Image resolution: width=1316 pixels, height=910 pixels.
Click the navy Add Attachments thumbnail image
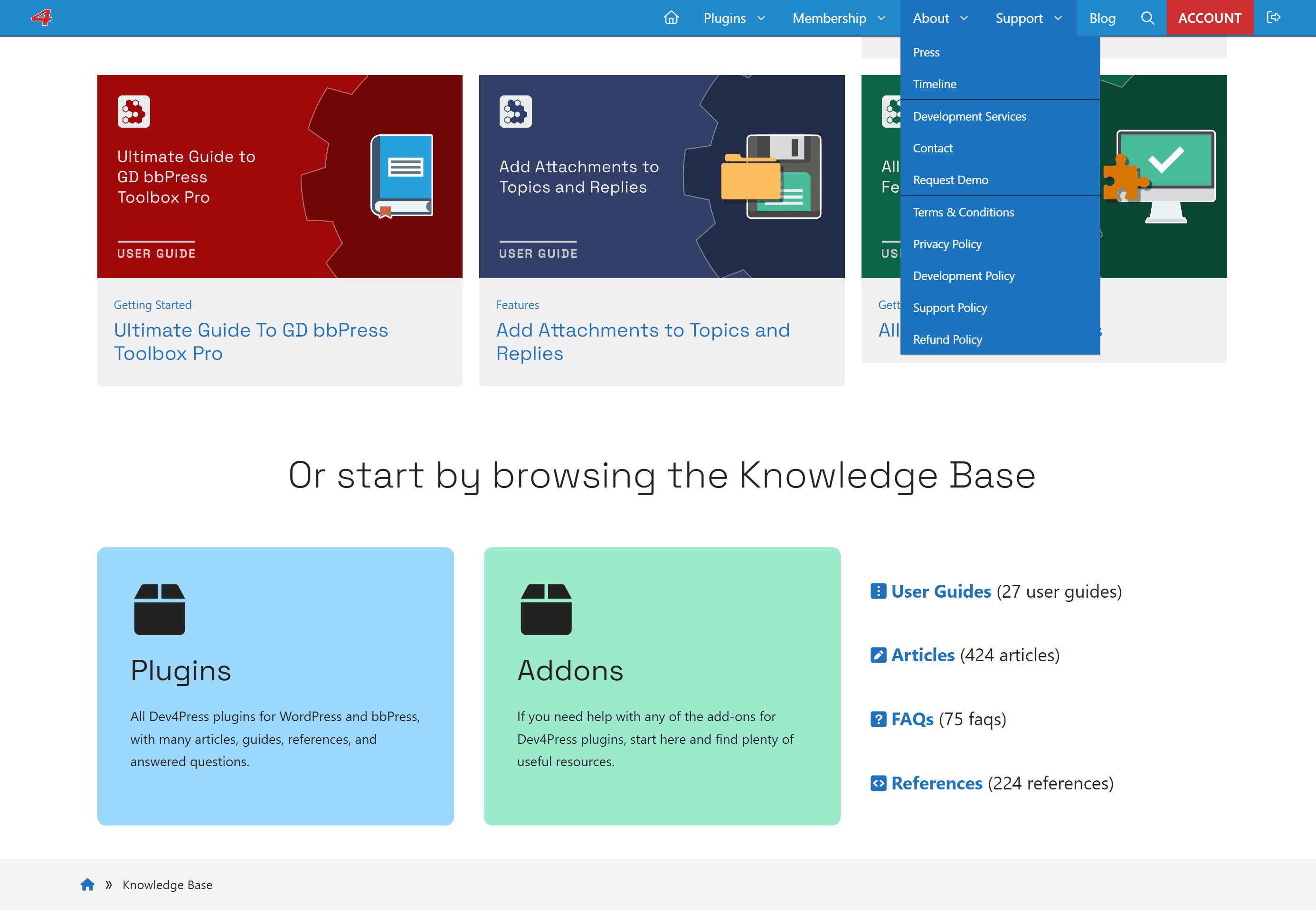point(662,176)
